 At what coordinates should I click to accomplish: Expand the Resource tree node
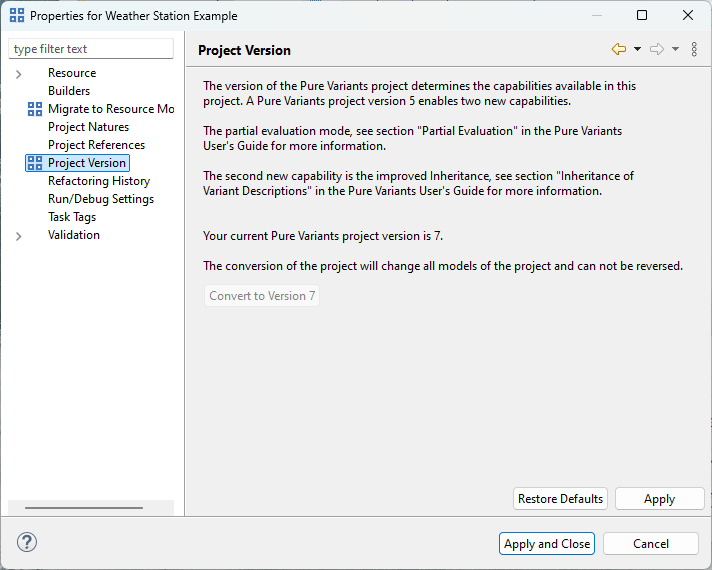coord(18,74)
